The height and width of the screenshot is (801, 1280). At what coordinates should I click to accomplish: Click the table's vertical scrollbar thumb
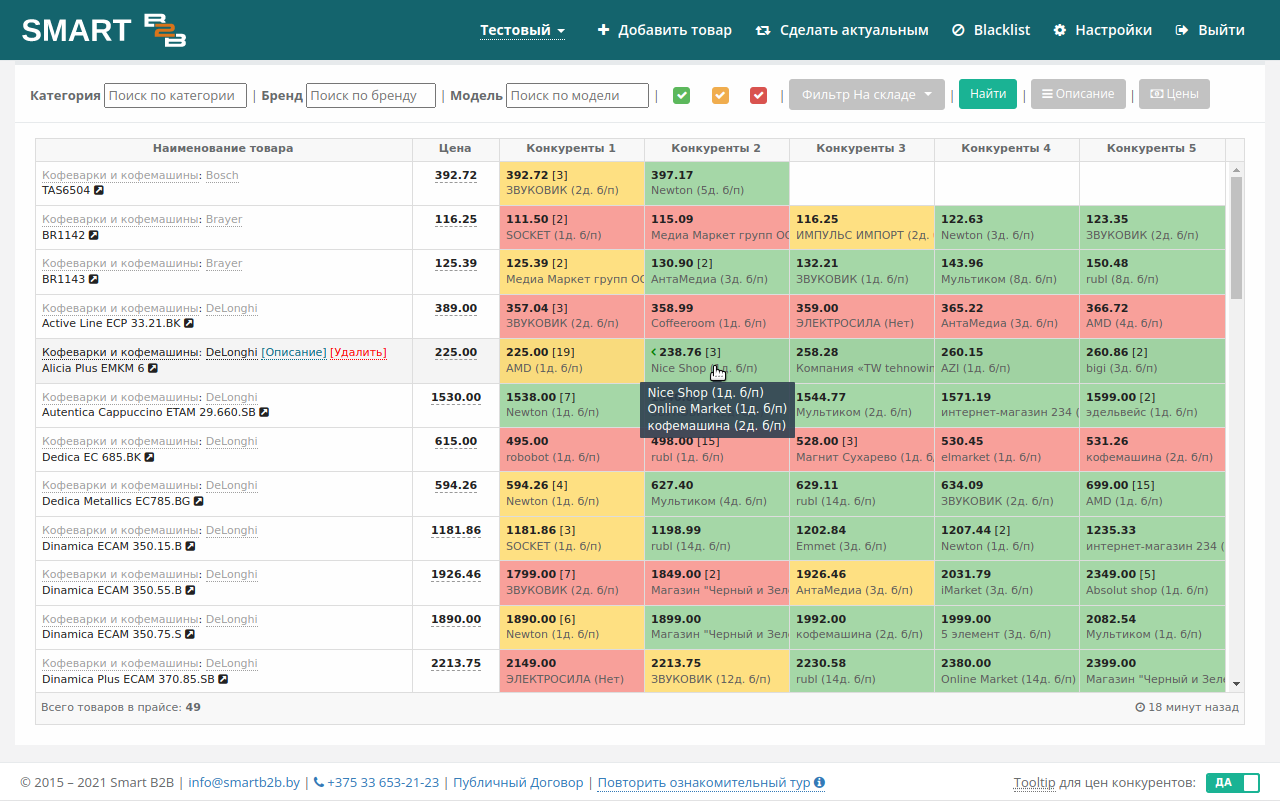point(1236,238)
